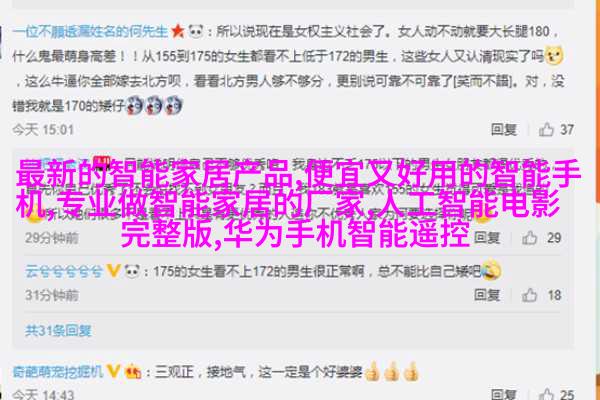Click the panda badge beside 云兮兮兮兮兮
This screenshot has width=600, height=400.
click(x=132, y=271)
